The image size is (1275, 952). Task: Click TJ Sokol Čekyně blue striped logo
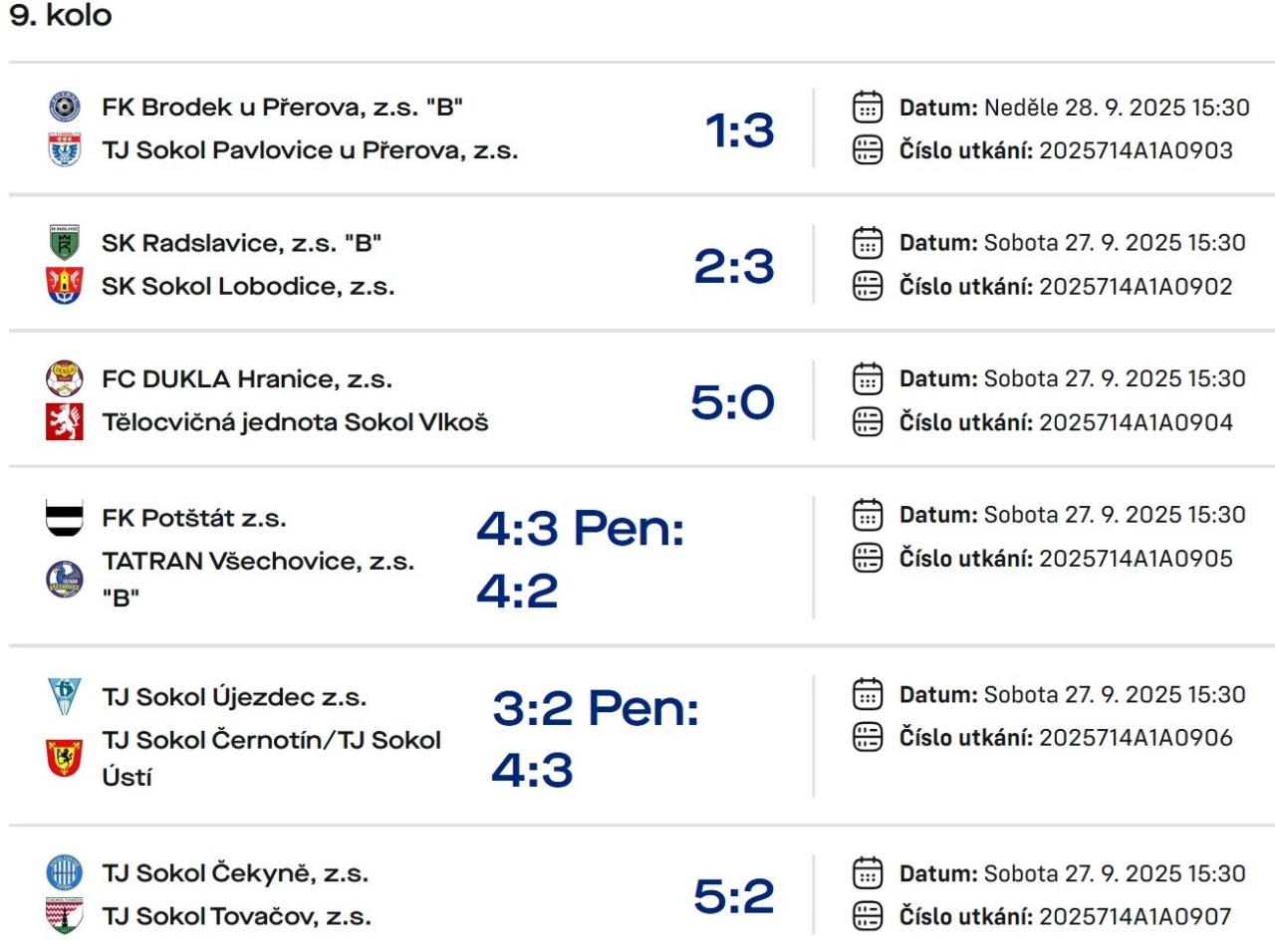[65, 873]
